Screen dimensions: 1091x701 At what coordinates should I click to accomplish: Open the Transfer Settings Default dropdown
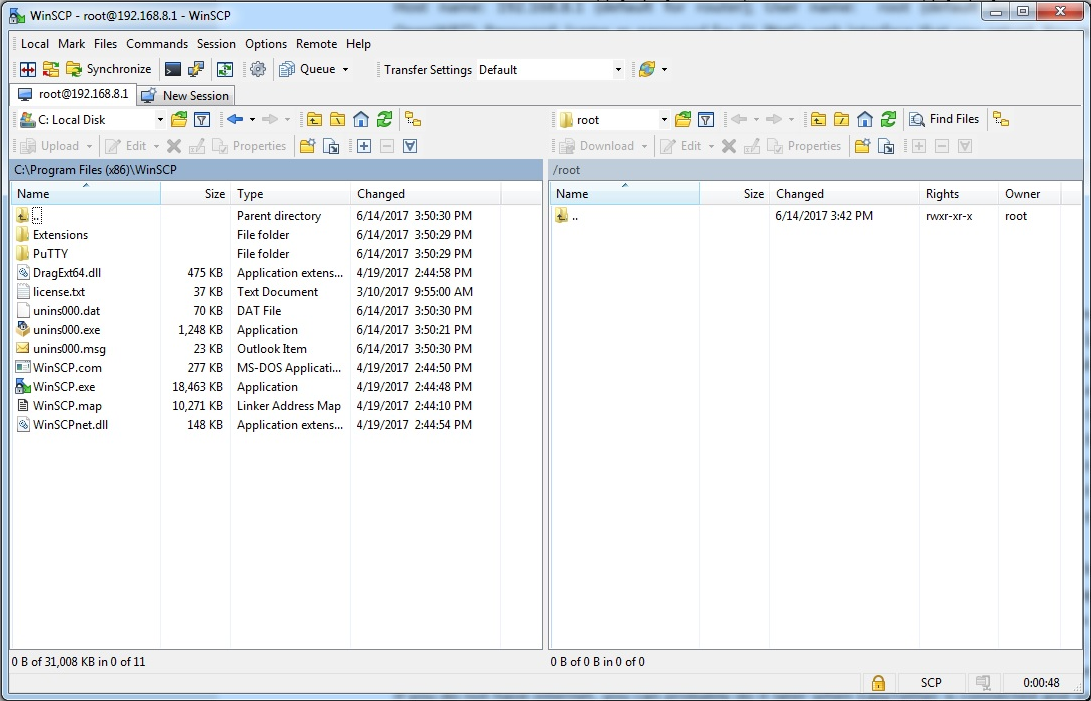(618, 70)
